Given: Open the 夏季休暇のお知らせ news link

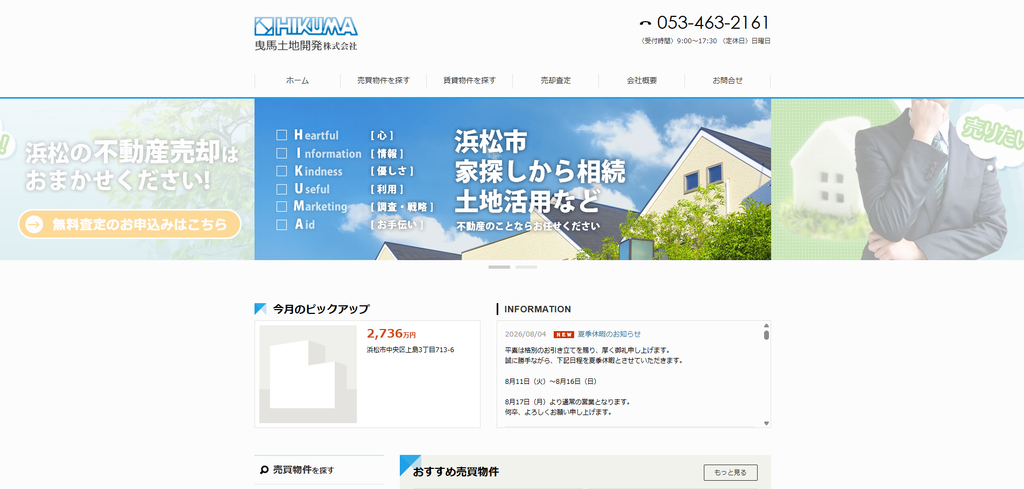Looking at the screenshot, I should [x=609, y=334].
